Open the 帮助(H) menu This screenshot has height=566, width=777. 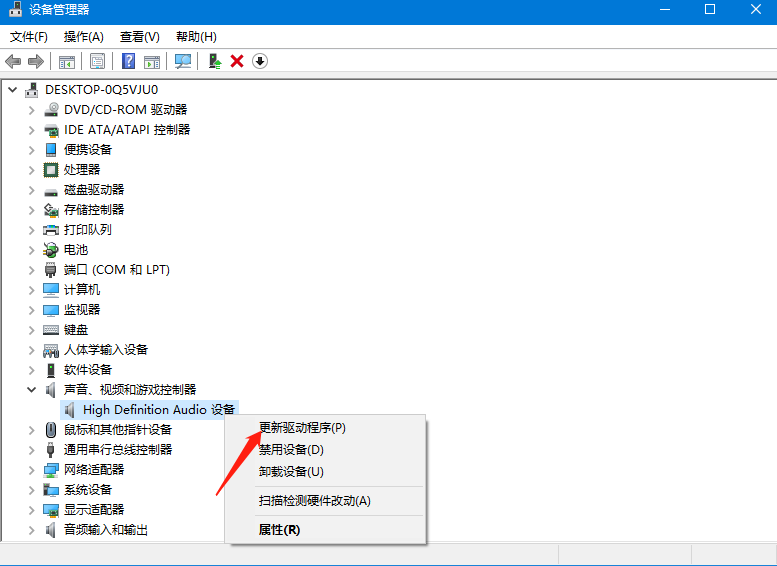[196, 37]
